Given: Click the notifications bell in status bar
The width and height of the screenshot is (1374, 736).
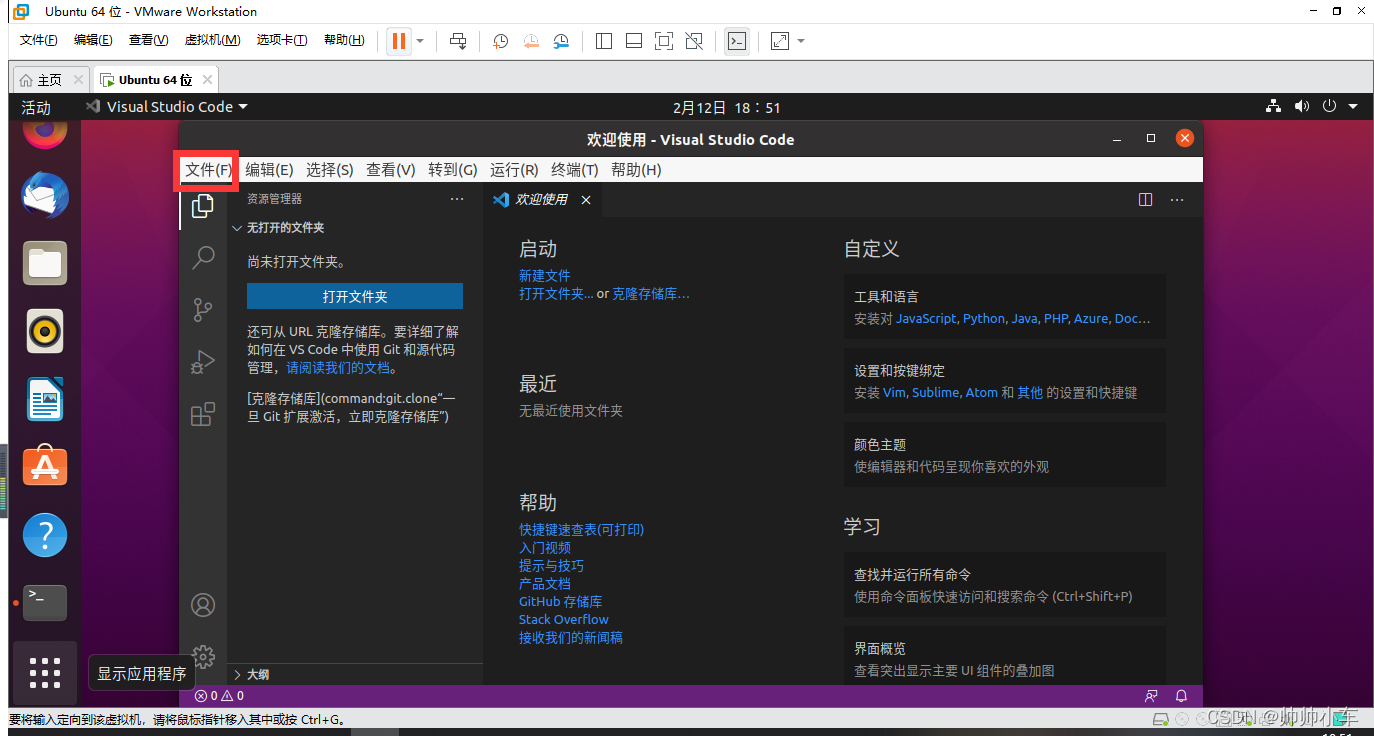Looking at the screenshot, I should click(x=1181, y=696).
